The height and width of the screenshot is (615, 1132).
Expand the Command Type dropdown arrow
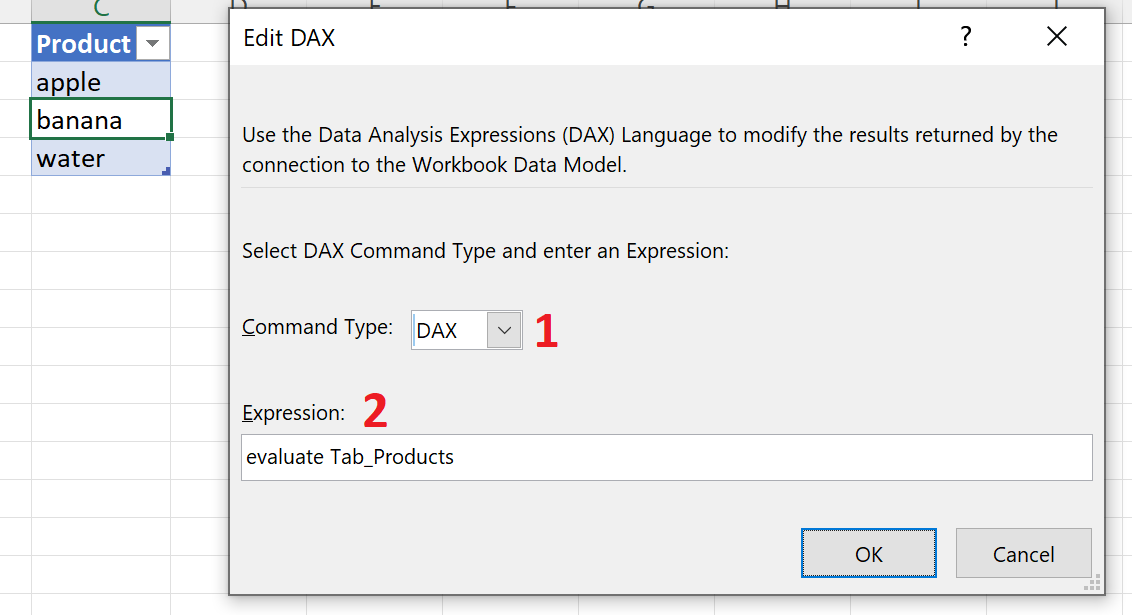(x=504, y=330)
